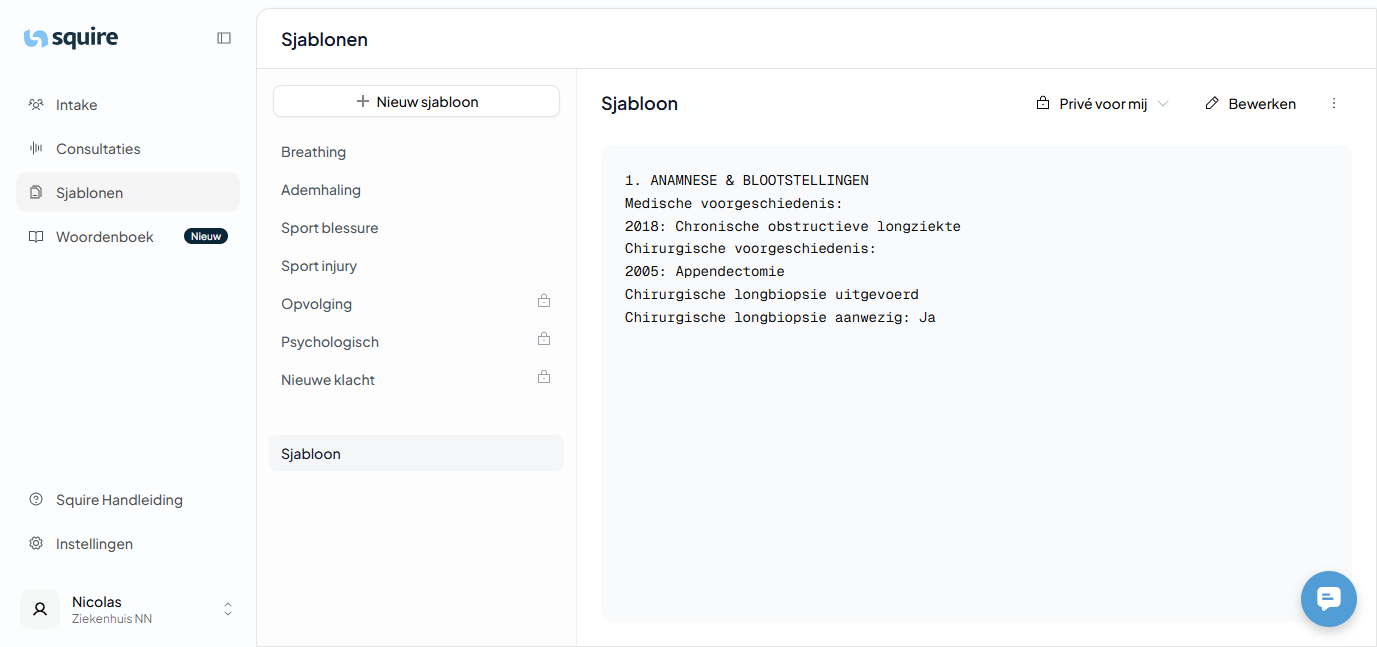Click the lock icon beside Privé voor mij
Image resolution: width=1377 pixels, height=647 pixels.
[x=1043, y=103]
